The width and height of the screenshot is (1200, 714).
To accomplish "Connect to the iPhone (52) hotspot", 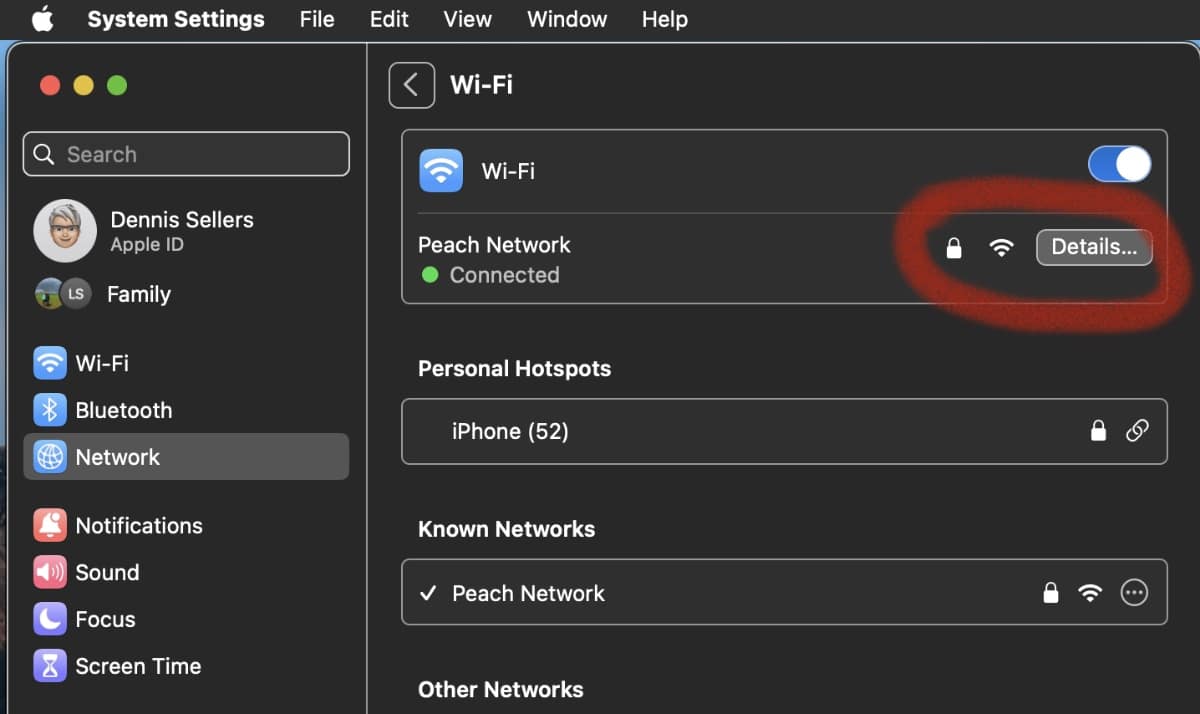I will [x=510, y=431].
